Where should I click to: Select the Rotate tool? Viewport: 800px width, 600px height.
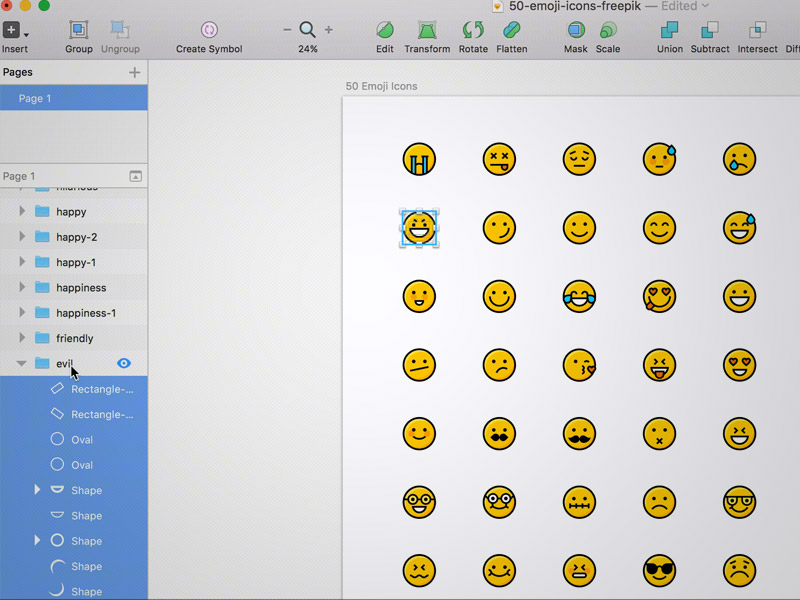tap(473, 30)
